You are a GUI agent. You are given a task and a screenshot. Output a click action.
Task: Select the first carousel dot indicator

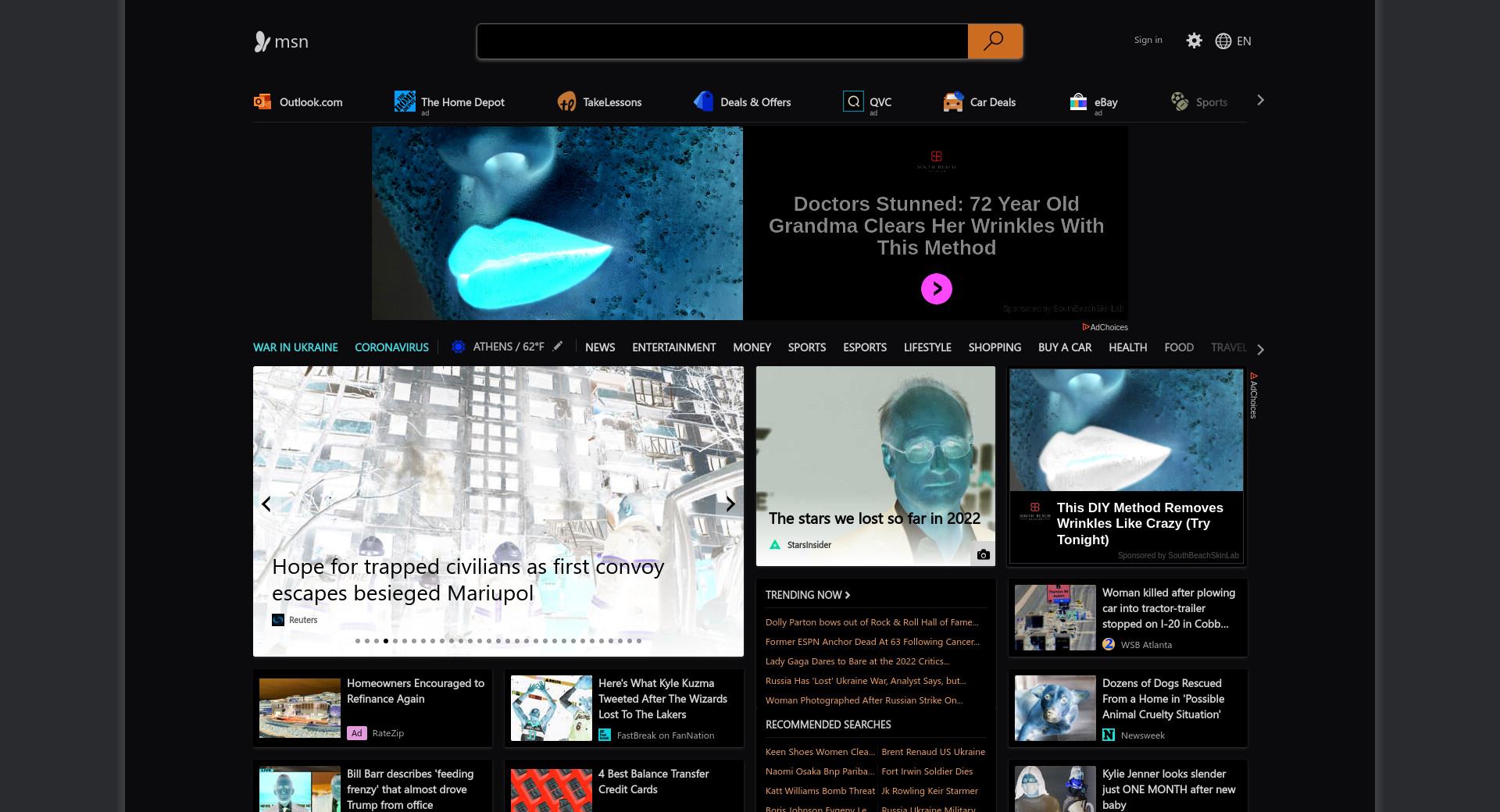(358, 641)
